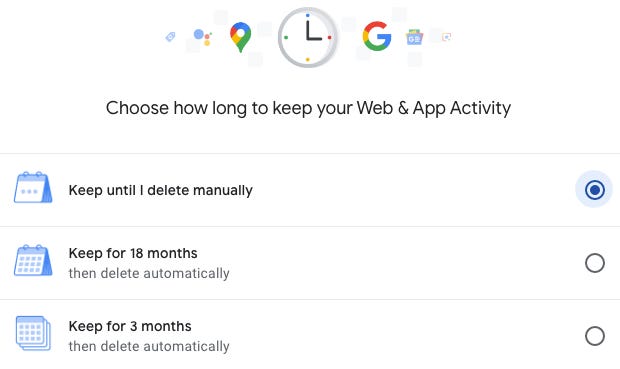Click the Web & App Activity heading text

(434, 108)
